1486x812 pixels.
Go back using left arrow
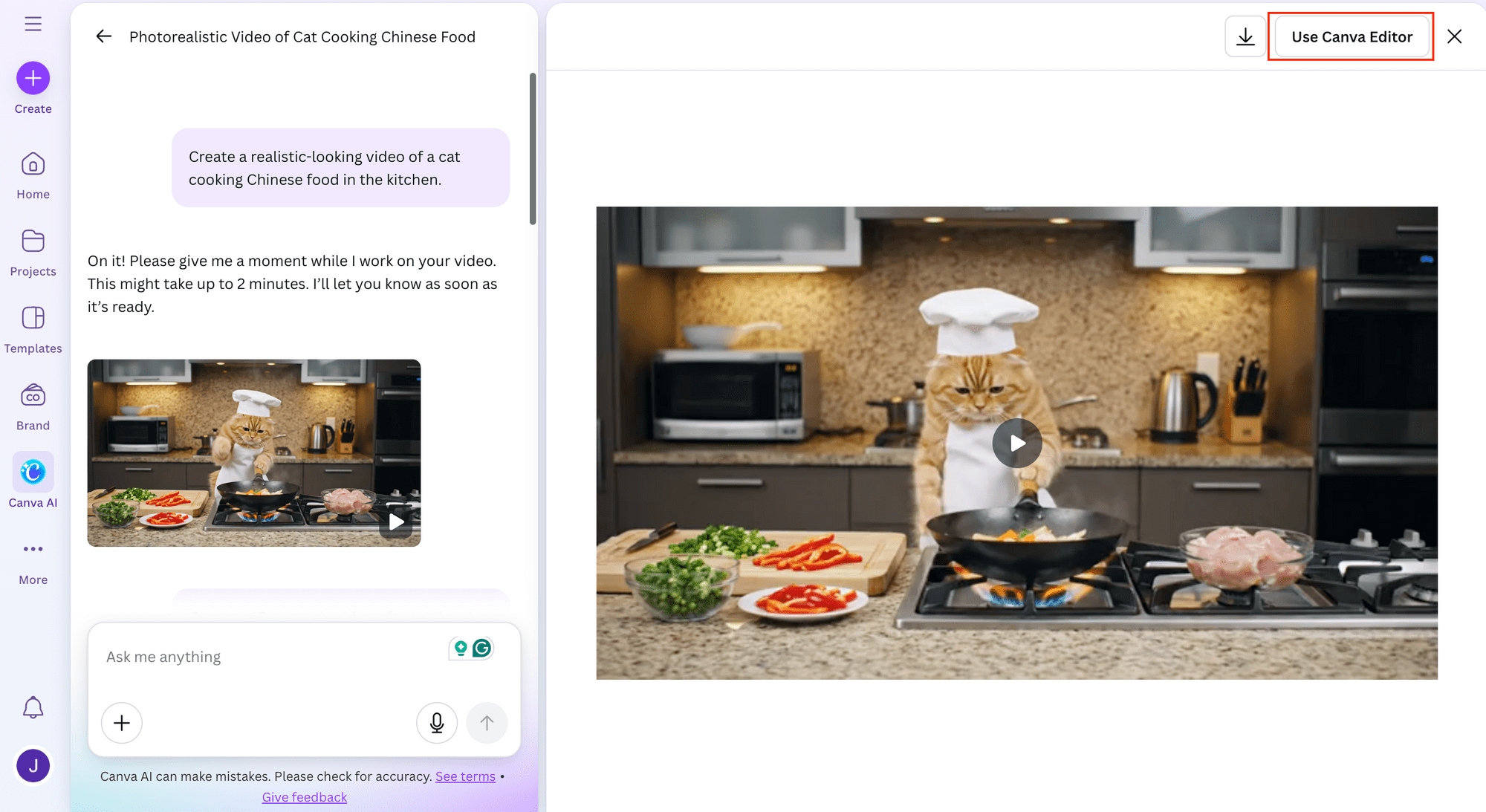(103, 36)
